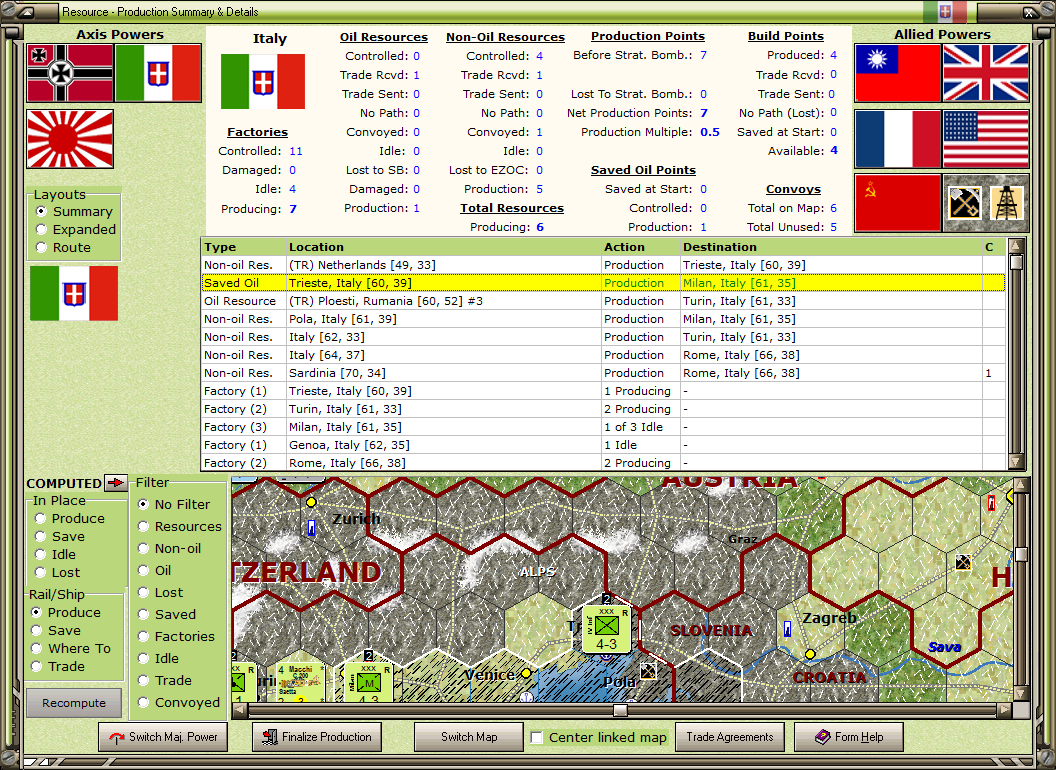Click the resource icon in Hungary on map
1056x770 pixels.
tap(963, 562)
